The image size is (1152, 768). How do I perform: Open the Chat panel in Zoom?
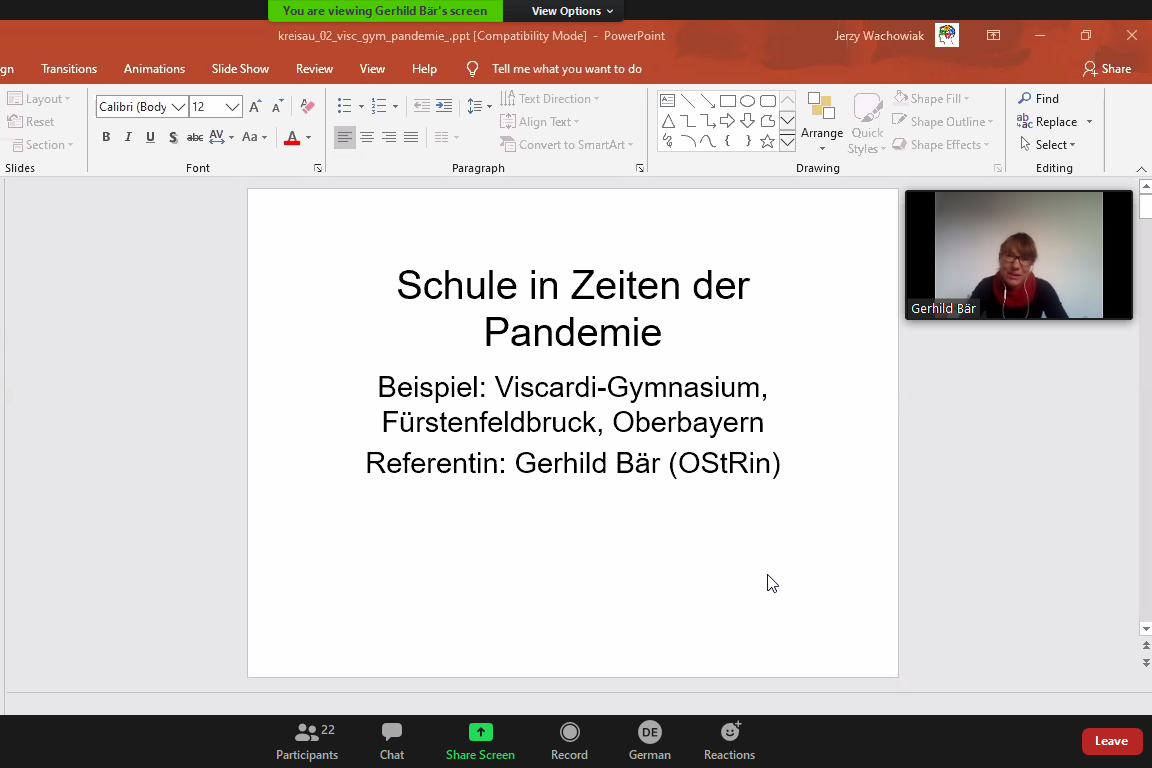pos(392,741)
